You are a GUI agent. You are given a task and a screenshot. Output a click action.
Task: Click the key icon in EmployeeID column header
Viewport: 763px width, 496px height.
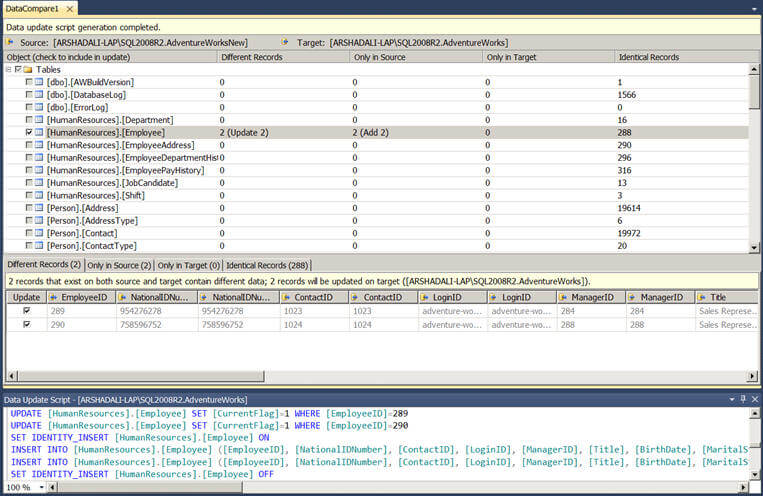[x=54, y=297]
